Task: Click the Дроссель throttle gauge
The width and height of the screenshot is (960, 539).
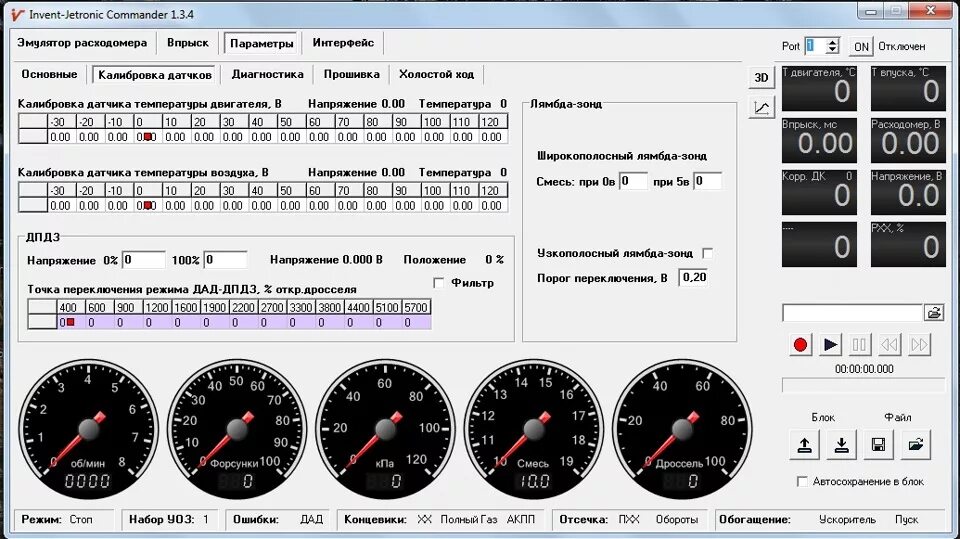Action: (682, 429)
